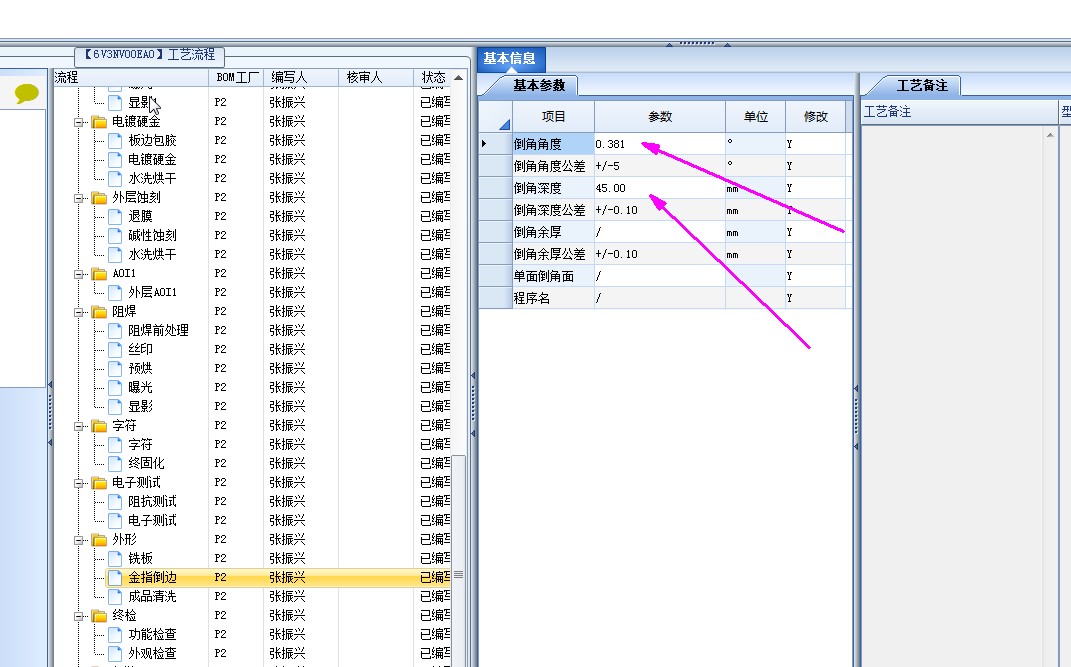The width and height of the screenshot is (1071, 667).
Task: Click the 倒角余厚 parameter cell
Action: click(x=660, y=232)
